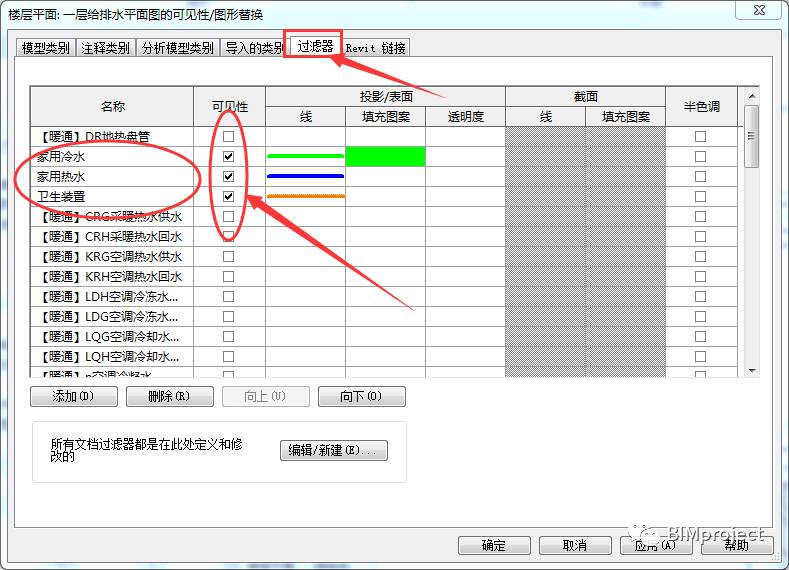The width and height of the screenshot is (789, 570).
Task: Click green fill pattern swatch of 家用冷水
Action: point(385,157)
